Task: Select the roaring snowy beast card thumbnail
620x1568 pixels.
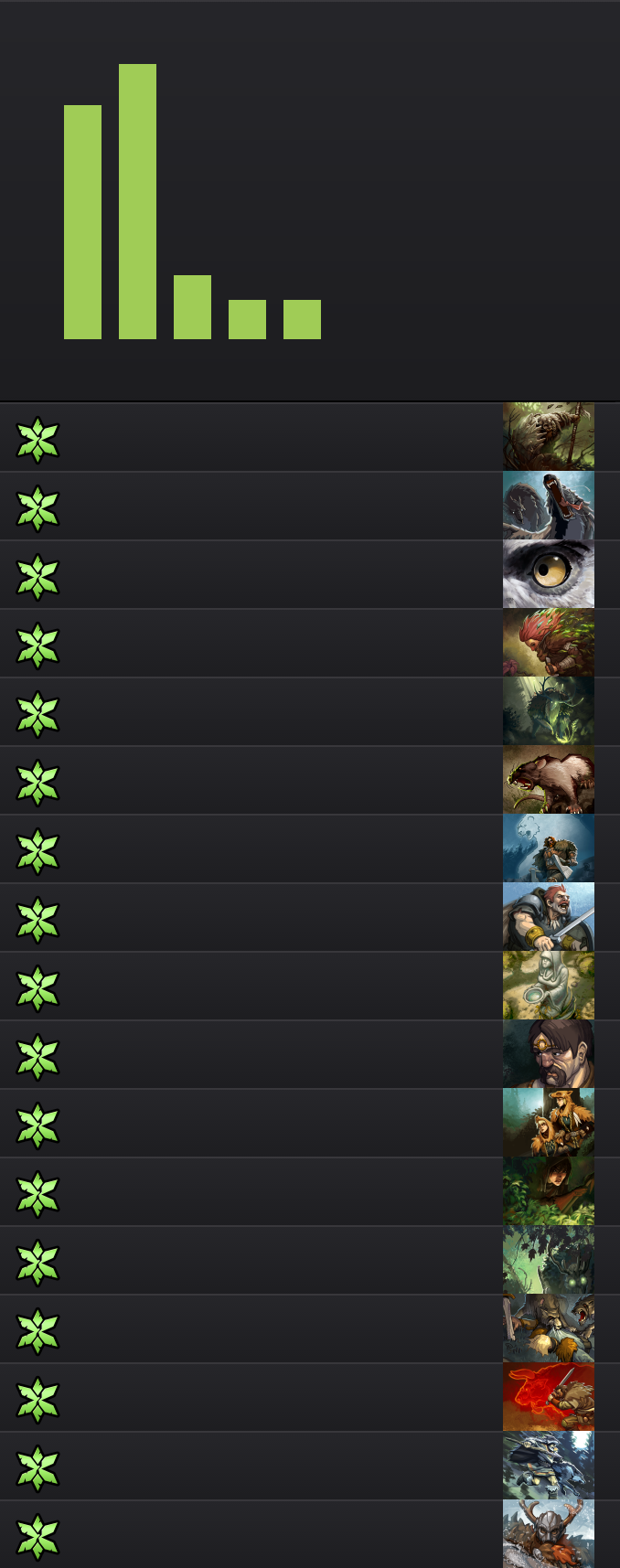Action: pos(549,506)
